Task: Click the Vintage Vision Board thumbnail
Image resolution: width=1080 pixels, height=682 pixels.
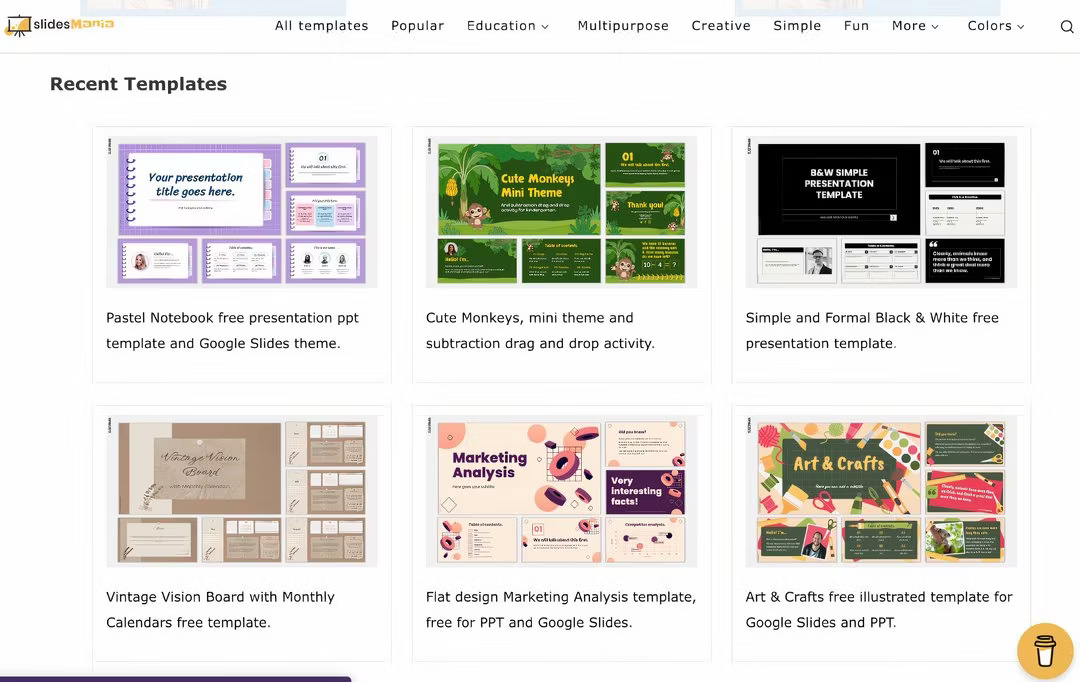Action: click(241, 490)
